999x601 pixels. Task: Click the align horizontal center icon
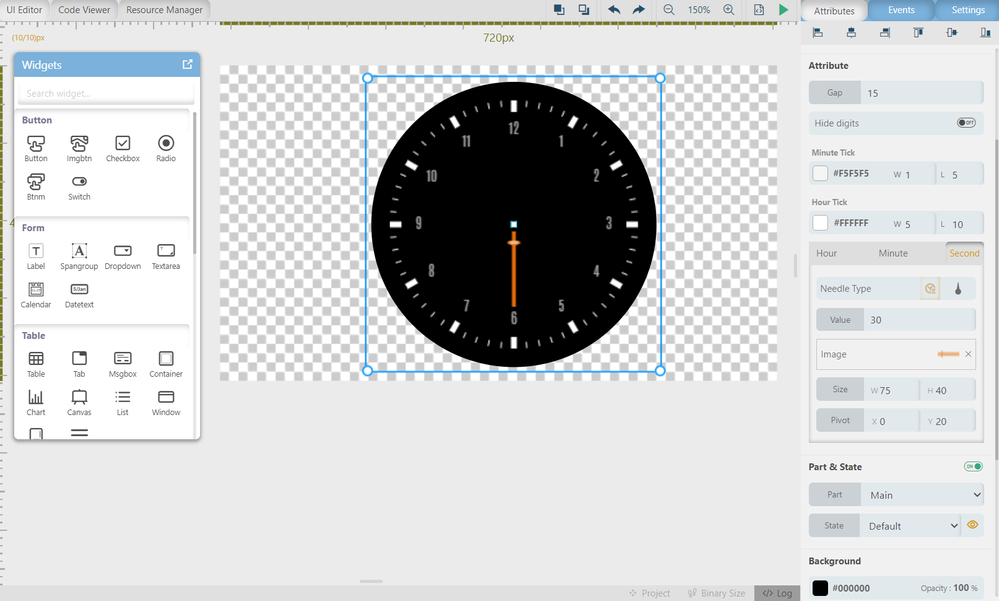(x=851, y=33)
